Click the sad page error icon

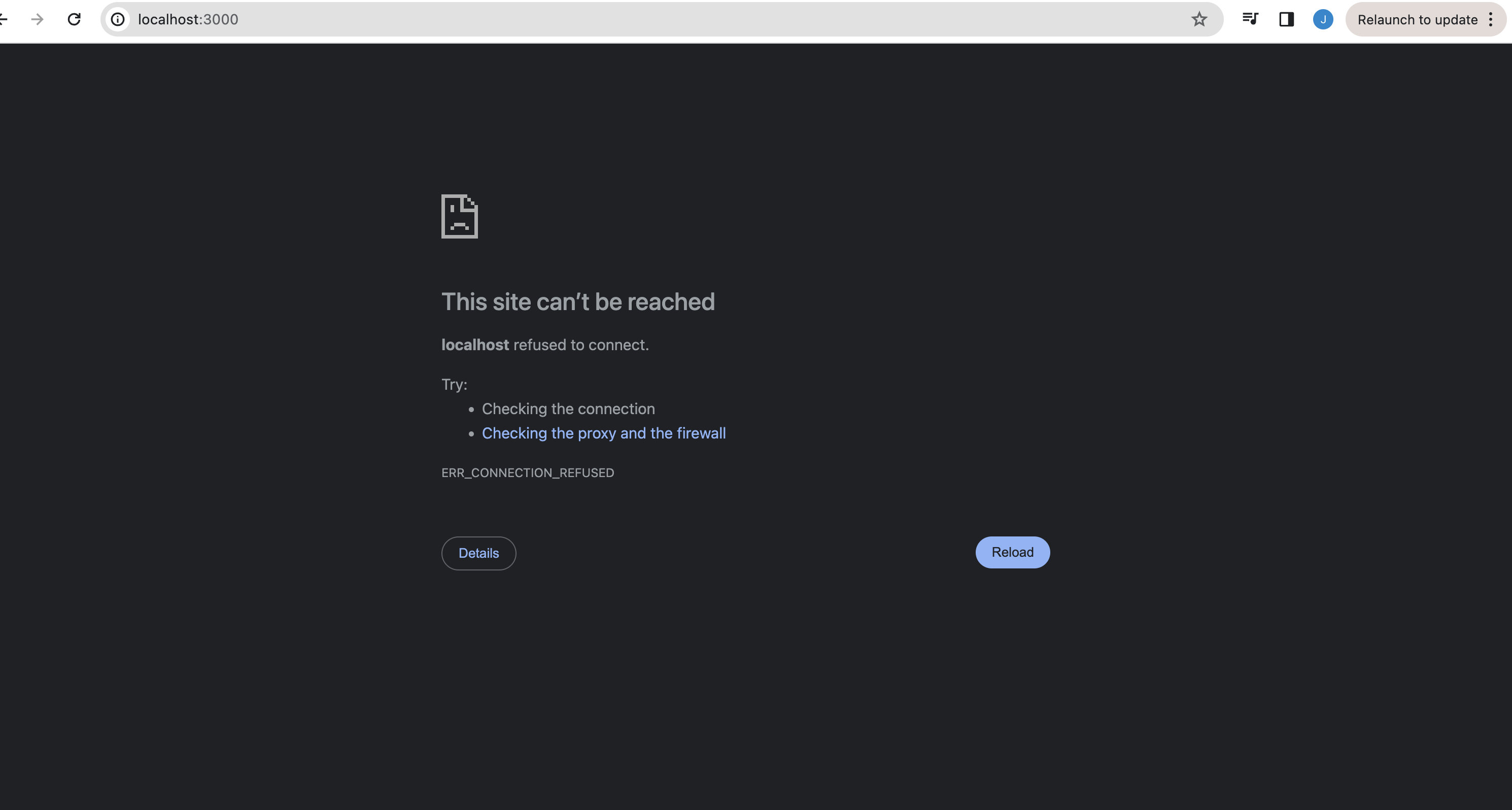(x=460, y=217)
